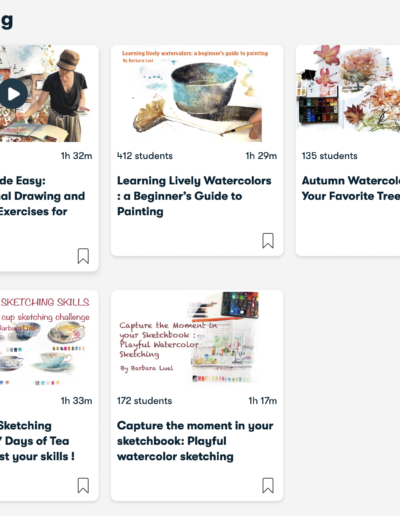Open Autumn Watercolor Your Favorite Tree title
The height and width of the screenshot is (516, 400).
click(351, 188)
